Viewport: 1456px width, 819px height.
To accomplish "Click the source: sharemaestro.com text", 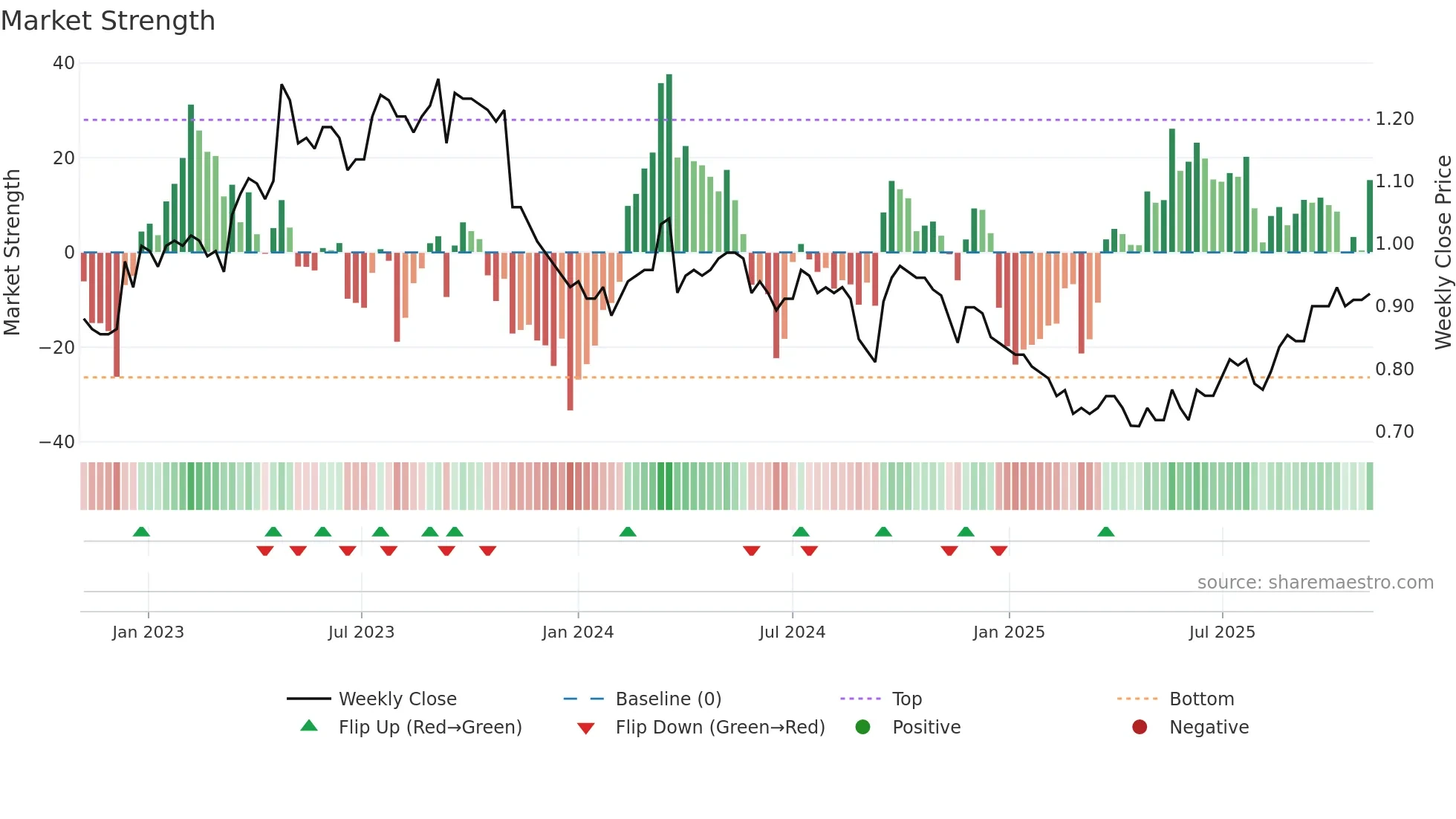I will [1315, 582].
